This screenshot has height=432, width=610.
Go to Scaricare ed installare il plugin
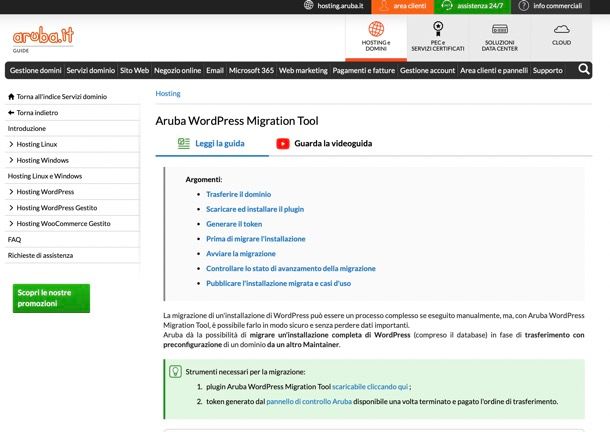tap(255, 209)
